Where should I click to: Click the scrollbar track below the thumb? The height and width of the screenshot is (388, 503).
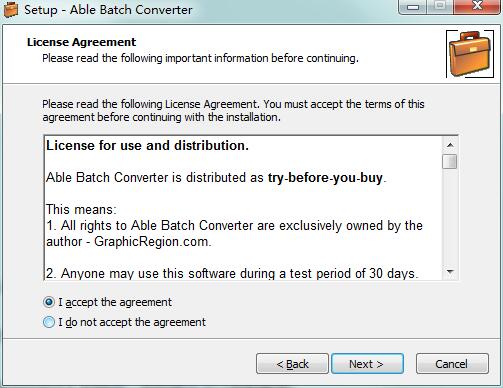(450, 217)
